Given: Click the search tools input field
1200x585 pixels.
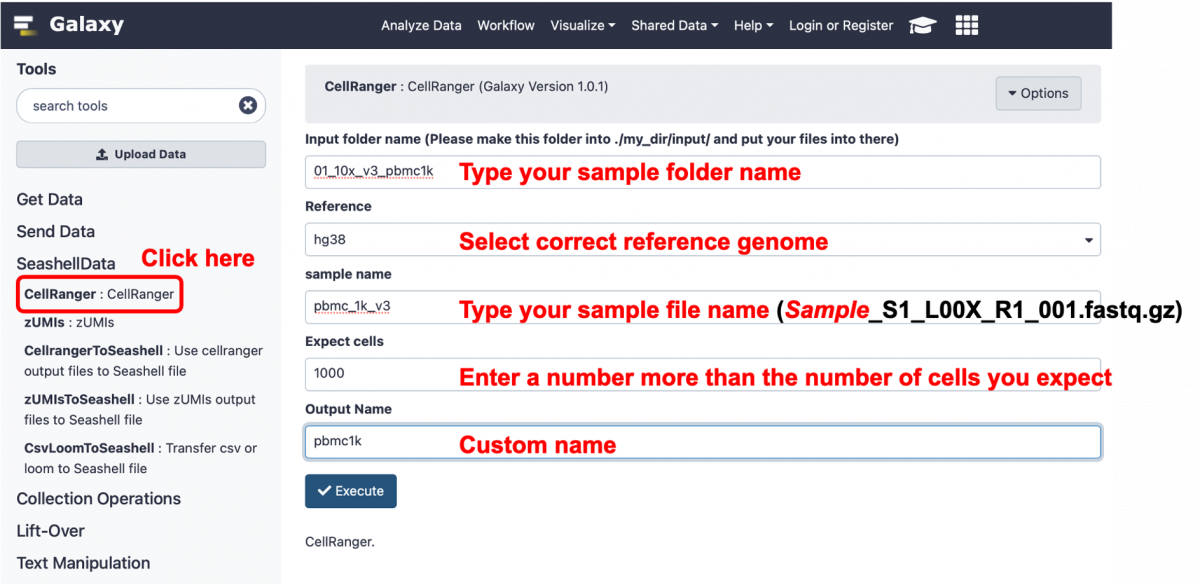Looking at the screenshot, I should (x=130, y=106).
